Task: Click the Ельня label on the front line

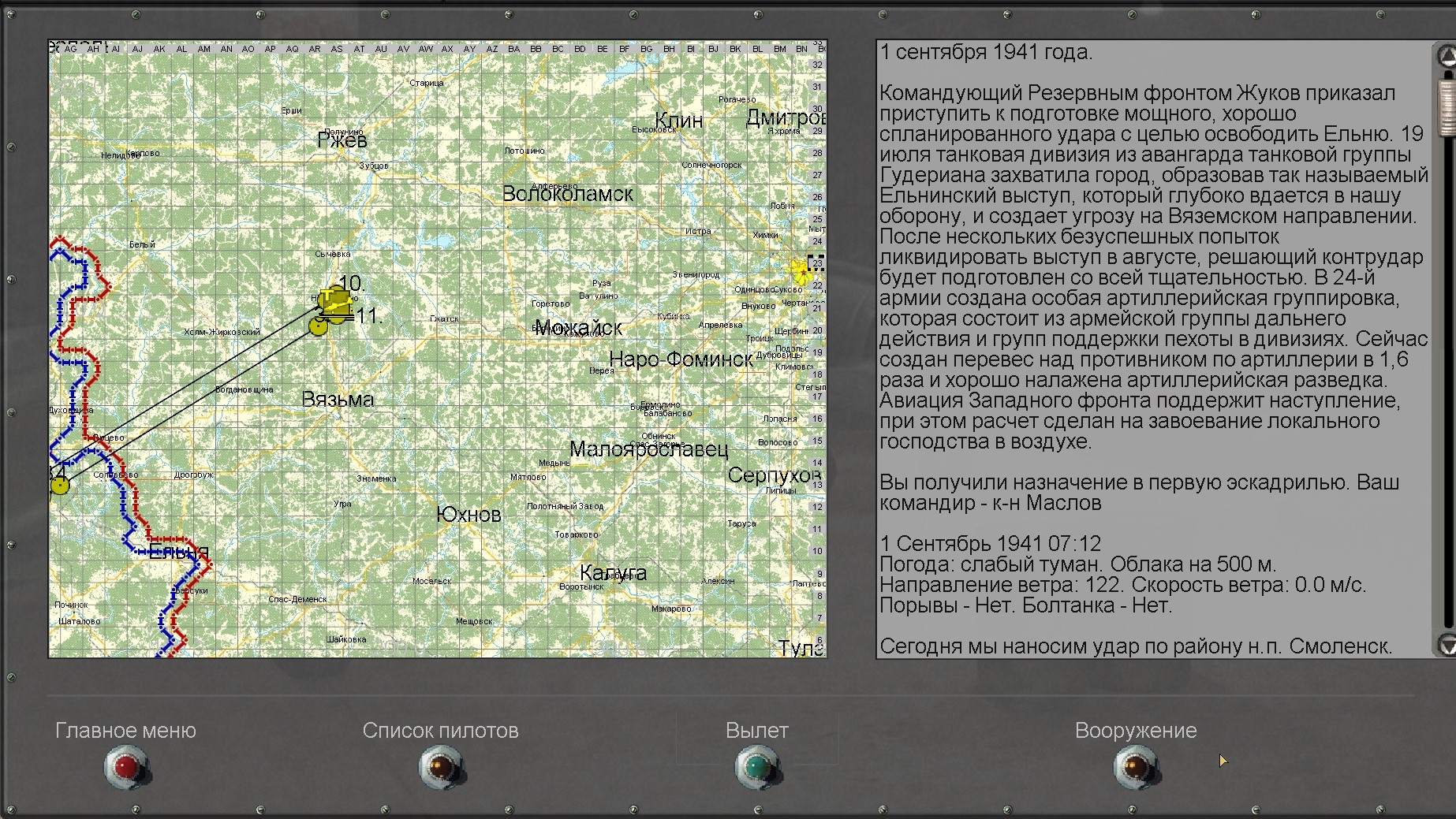Action: [179, 552]
